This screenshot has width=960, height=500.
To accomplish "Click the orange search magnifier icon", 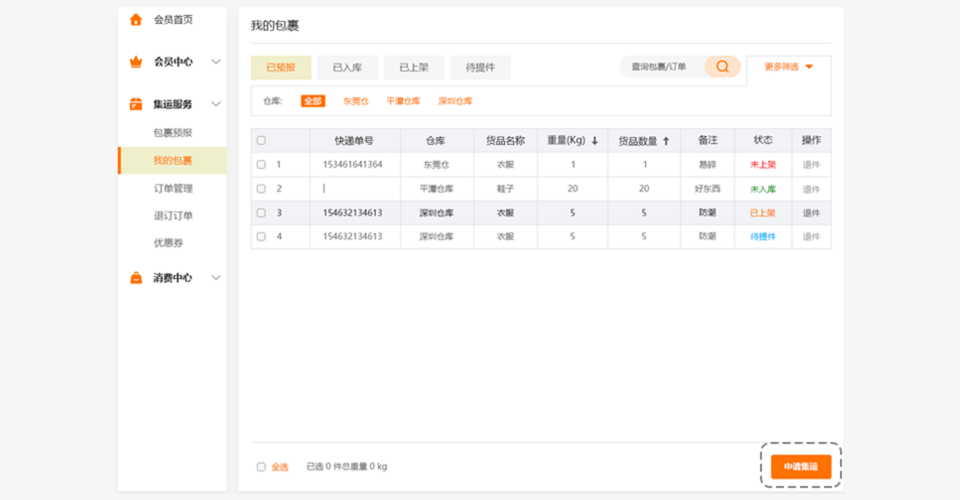I will (722, 67).
